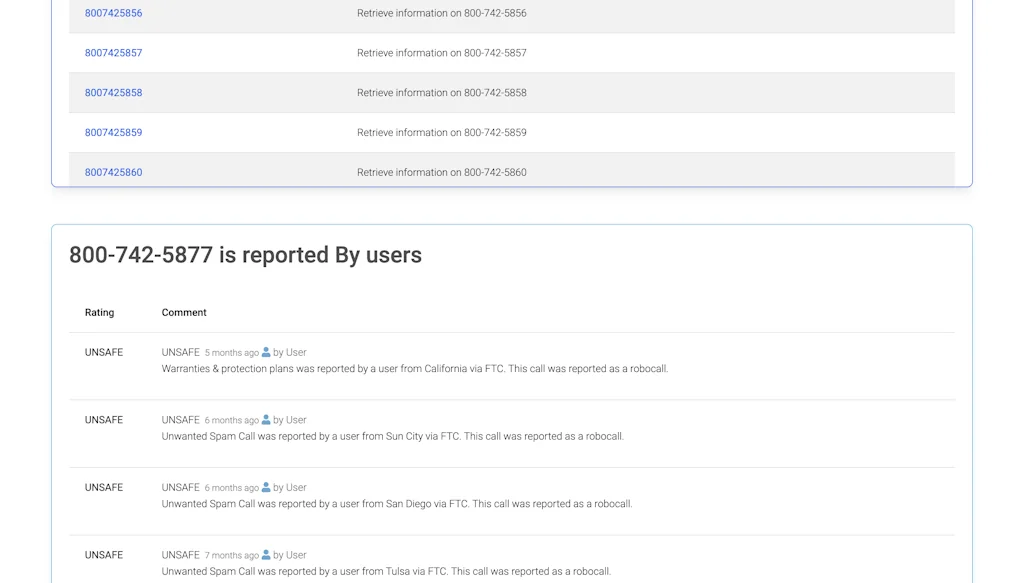
Task: Open the 8007425860 phone number link
Action: (113, 172)
